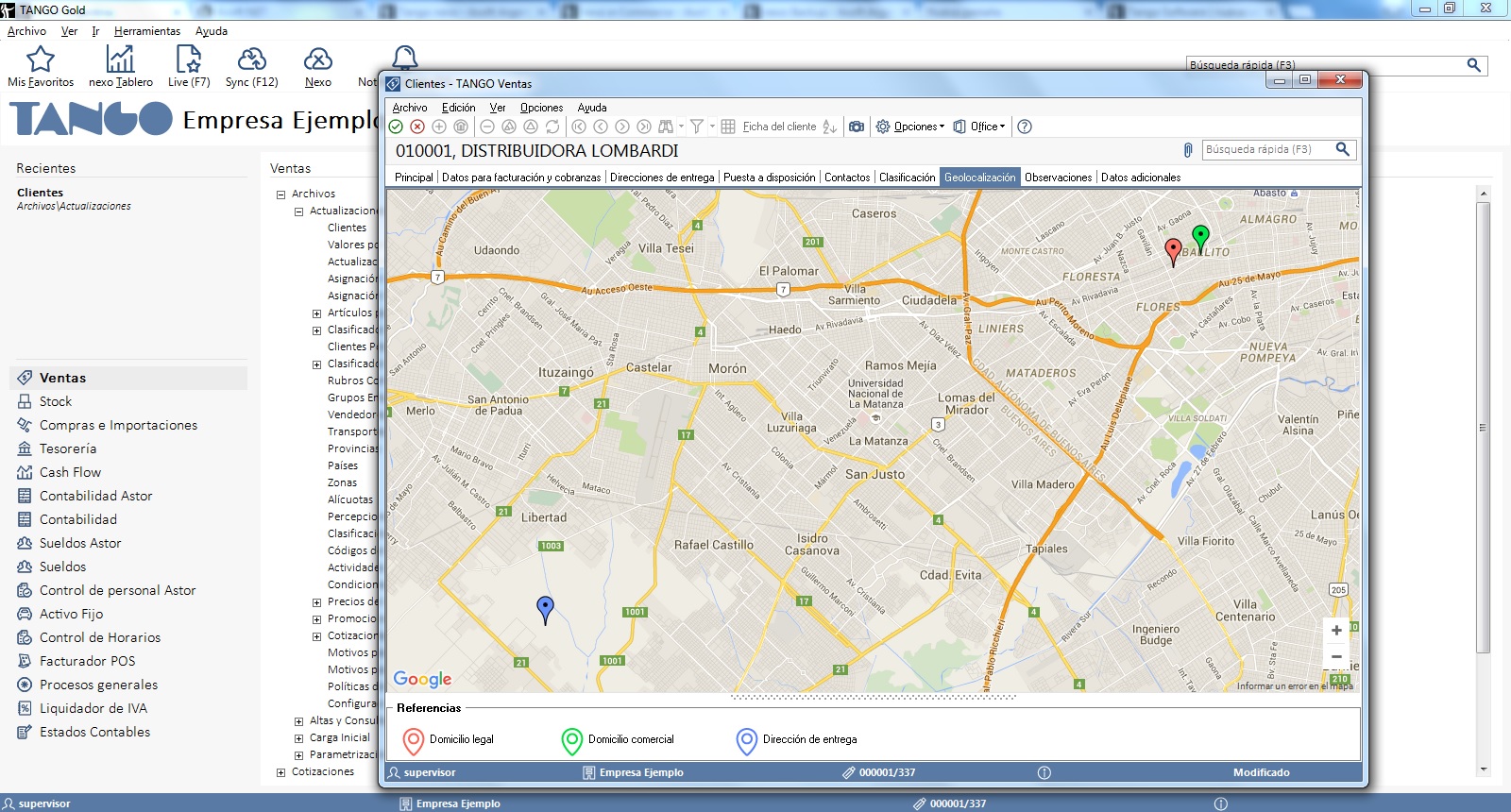
Task: Click the refresh arrows toolbar icon
Action: click(x=552, y=127)
